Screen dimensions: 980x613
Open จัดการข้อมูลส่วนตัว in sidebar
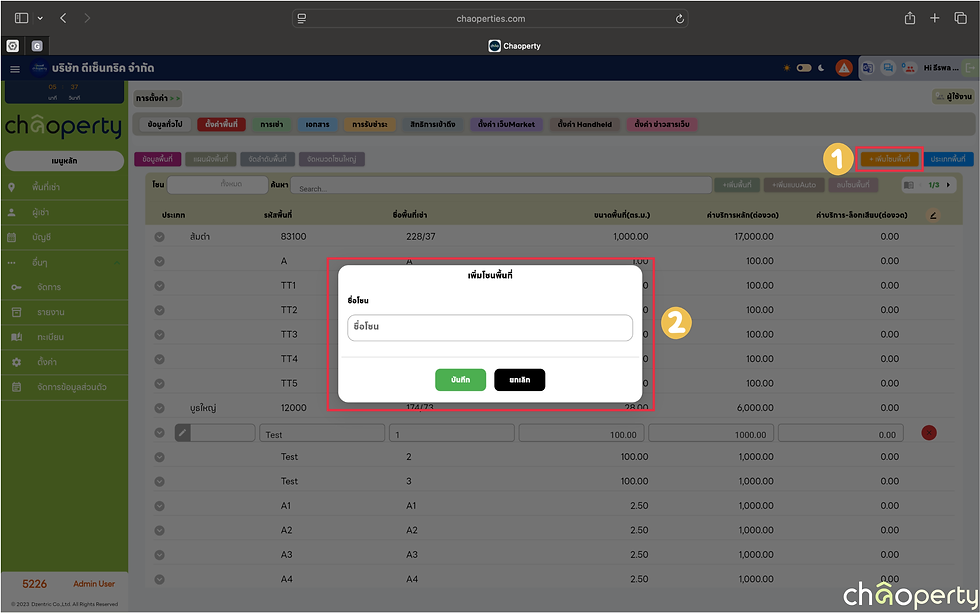tap(72, 387)
